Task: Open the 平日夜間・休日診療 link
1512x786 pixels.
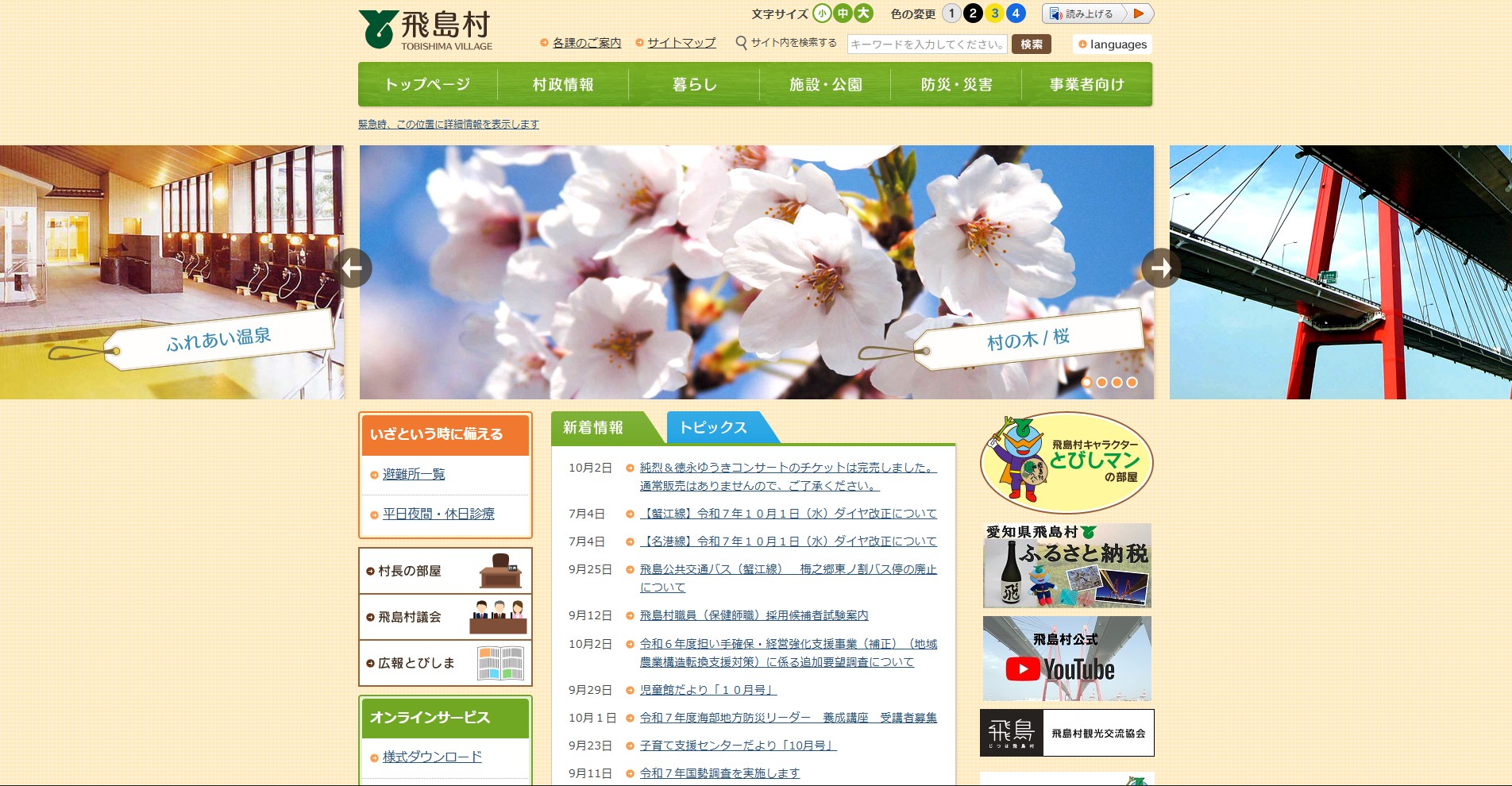Action: point(438,514)
